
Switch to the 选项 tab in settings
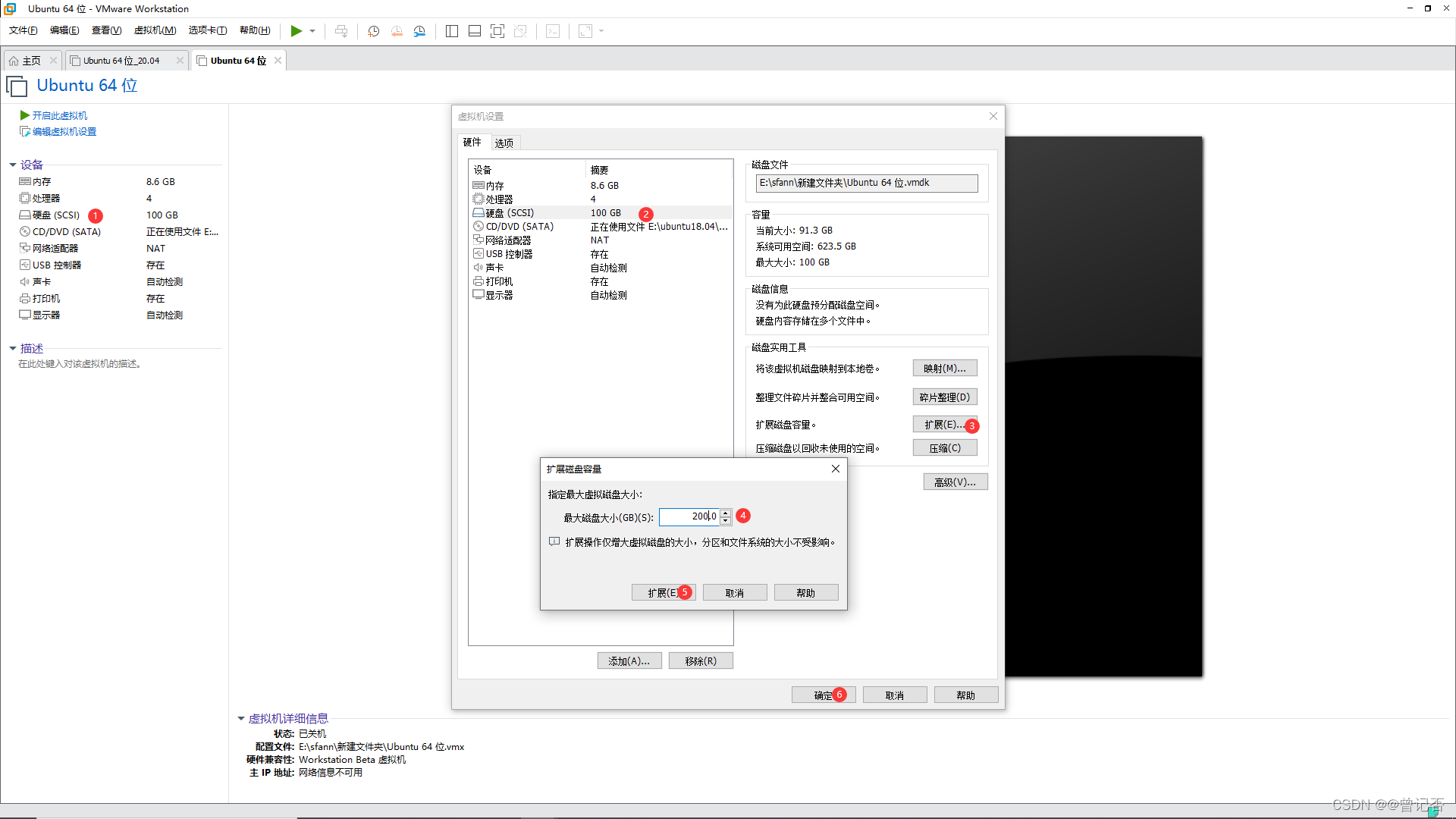pos(504,143)
